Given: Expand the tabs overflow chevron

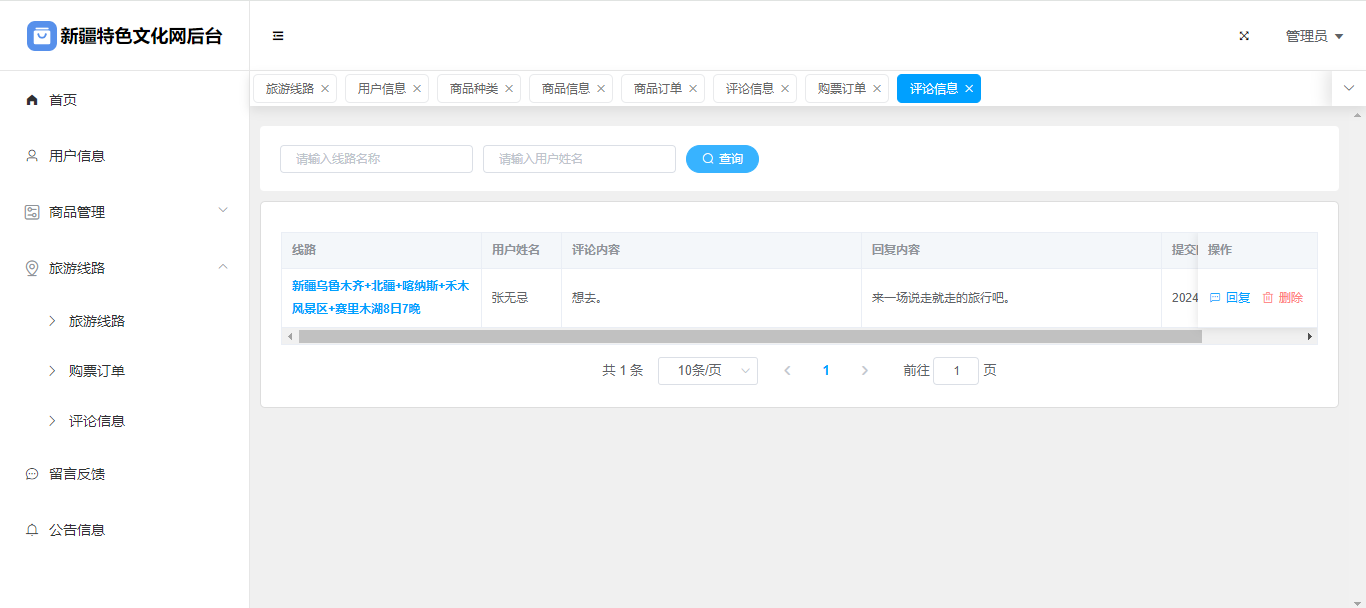Looking at the screenshot, I should coord(1348,88).
